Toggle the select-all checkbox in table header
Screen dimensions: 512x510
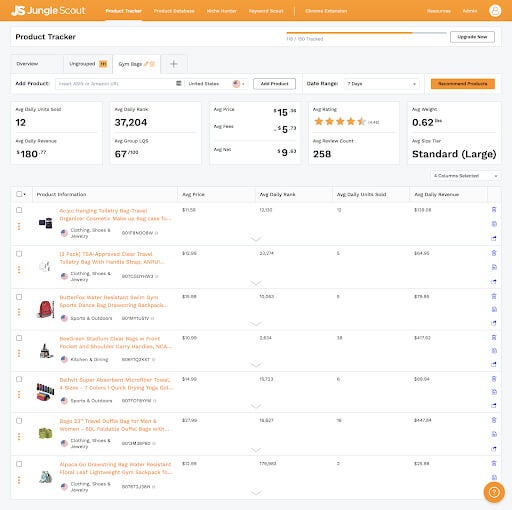click(x=19, y=194)
